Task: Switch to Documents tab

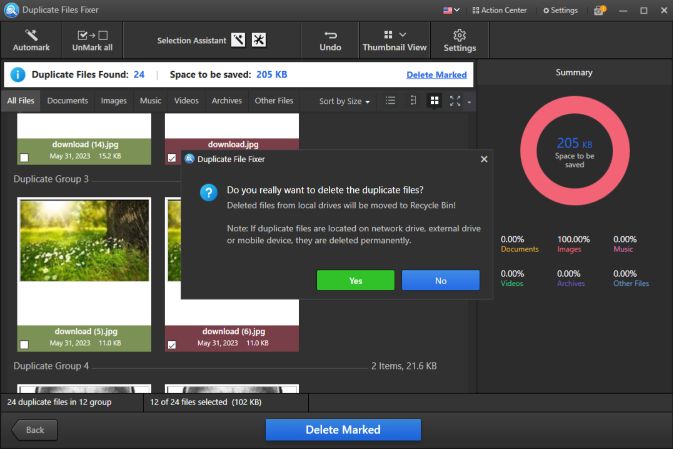Action: [67, 100]
